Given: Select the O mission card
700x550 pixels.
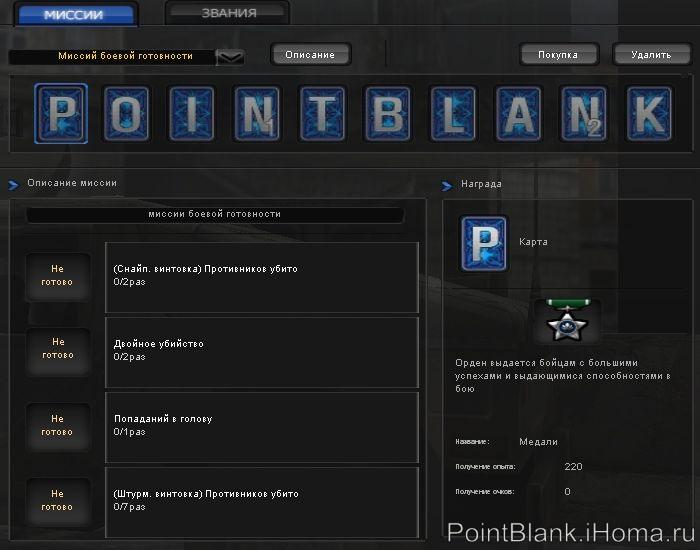Looking at the screenshot, I should click(126, 113).
